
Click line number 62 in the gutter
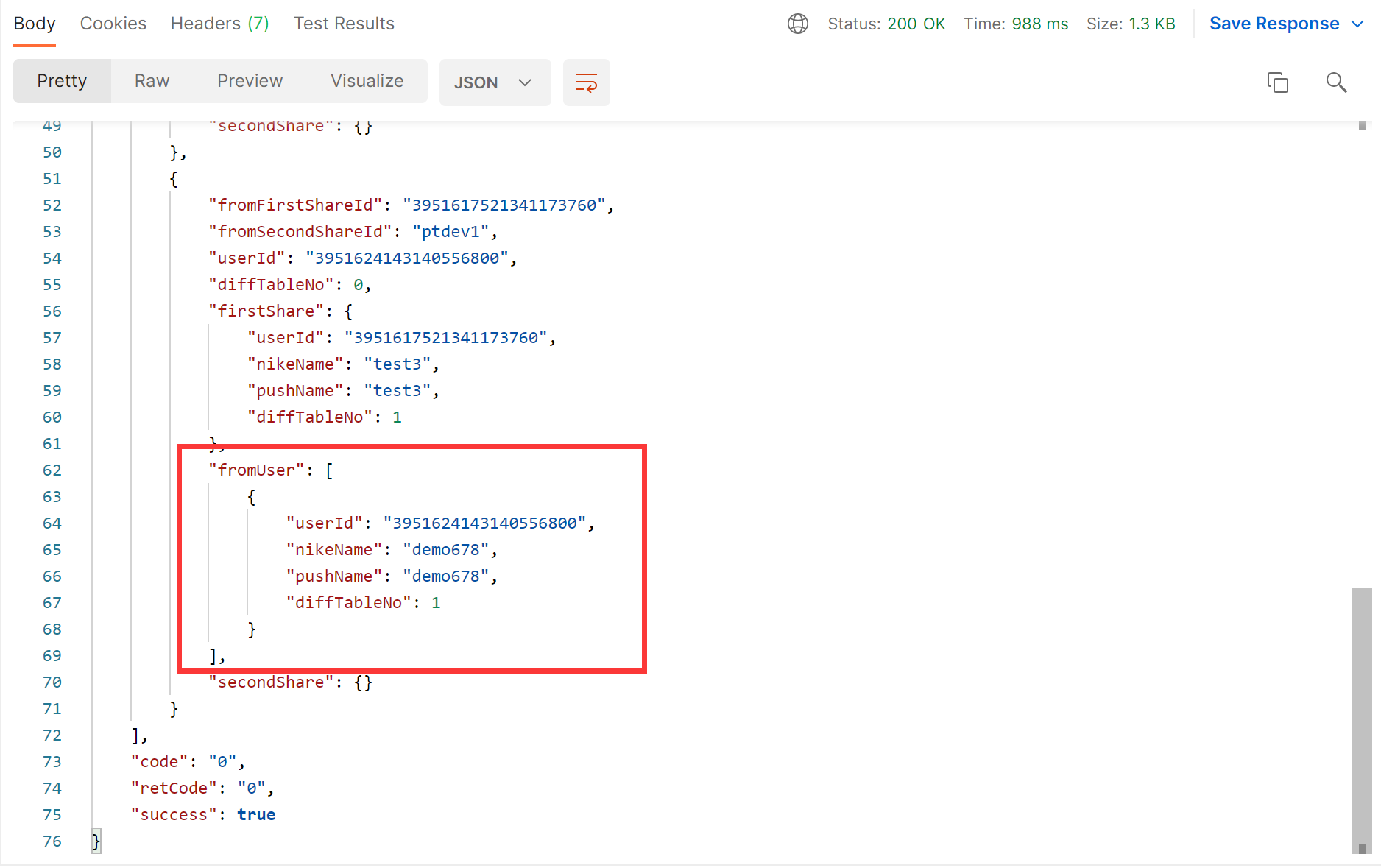pyautogui.click(x=52, y=470)
